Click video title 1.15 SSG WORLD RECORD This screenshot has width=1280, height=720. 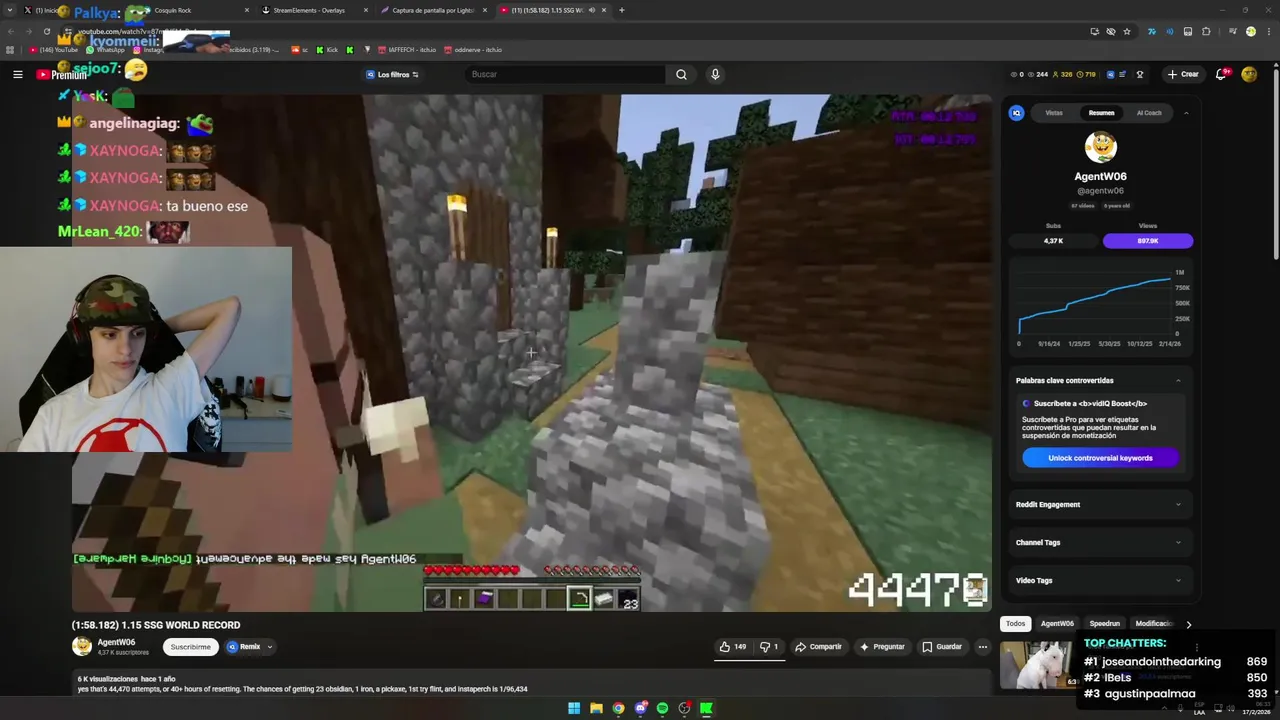click(156, 625)
